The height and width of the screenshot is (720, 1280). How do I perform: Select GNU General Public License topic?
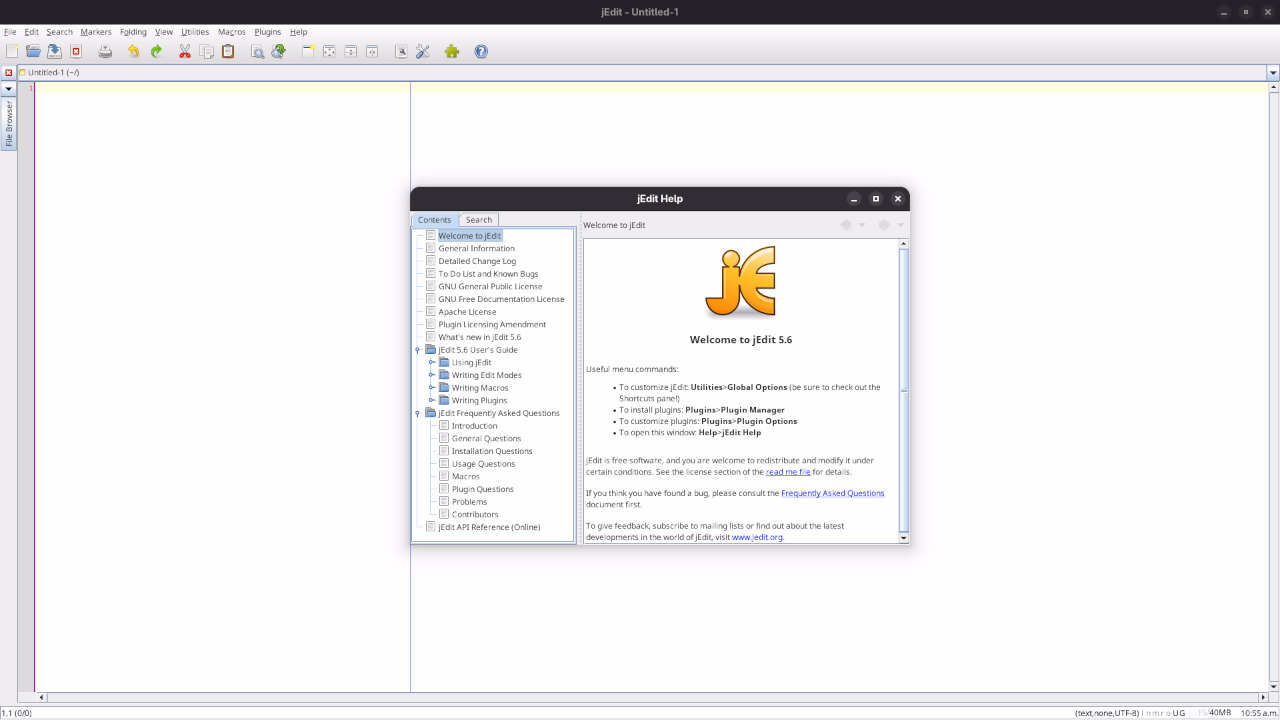pyautogui.click(x=490, y=286)
